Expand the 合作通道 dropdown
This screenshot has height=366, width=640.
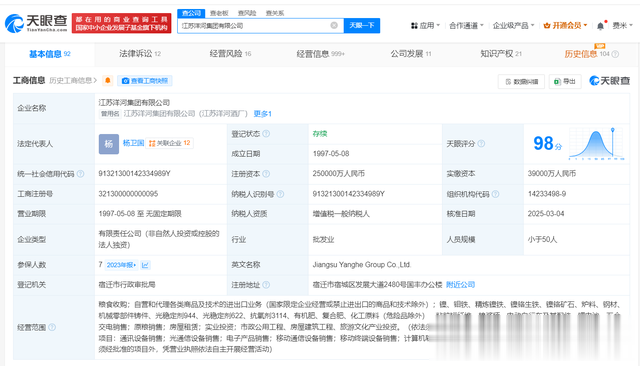tap(466, 26)
